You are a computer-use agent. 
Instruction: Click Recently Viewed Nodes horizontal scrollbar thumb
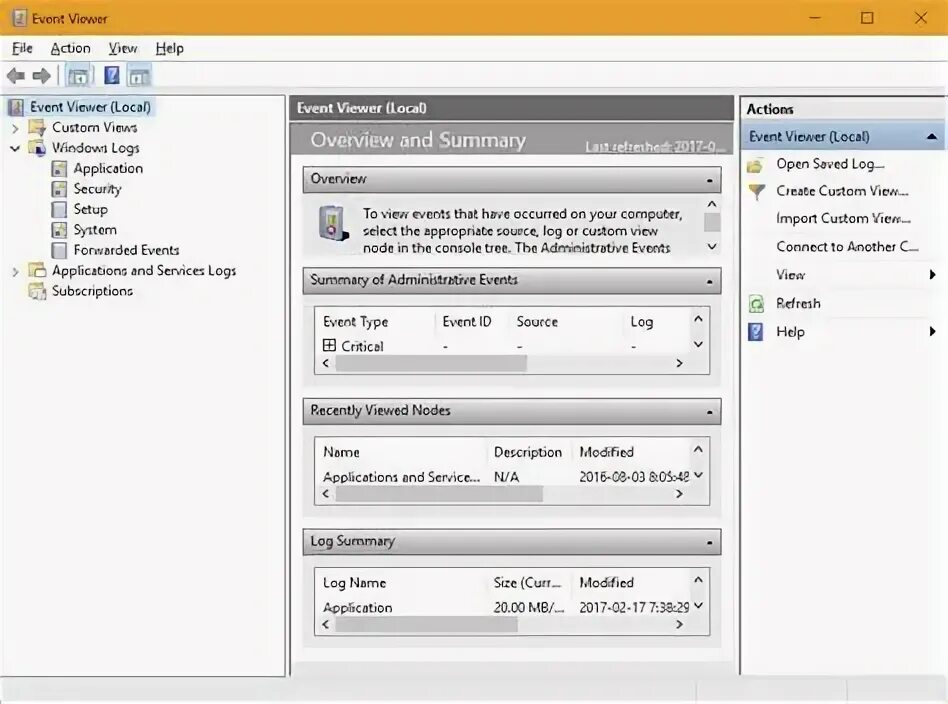point(439,494)
